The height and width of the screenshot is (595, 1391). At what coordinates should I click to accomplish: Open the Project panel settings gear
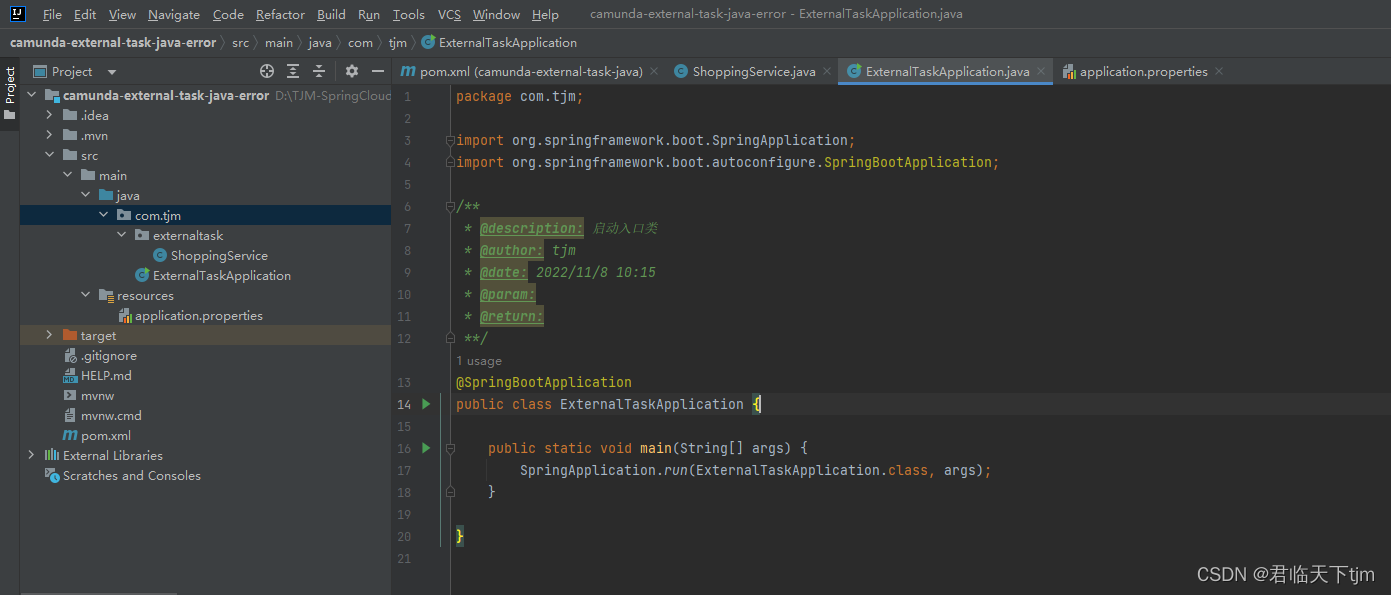click(352, 71)
